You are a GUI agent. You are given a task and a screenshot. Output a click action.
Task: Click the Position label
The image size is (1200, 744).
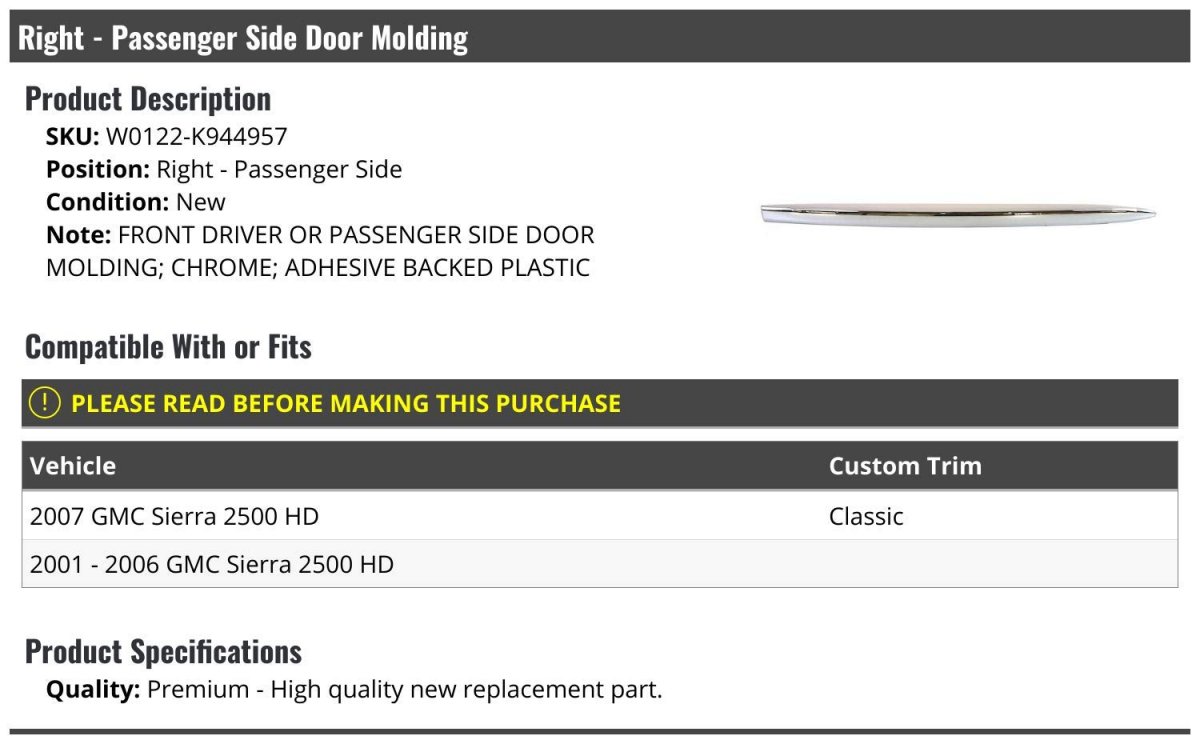point(98,169)
